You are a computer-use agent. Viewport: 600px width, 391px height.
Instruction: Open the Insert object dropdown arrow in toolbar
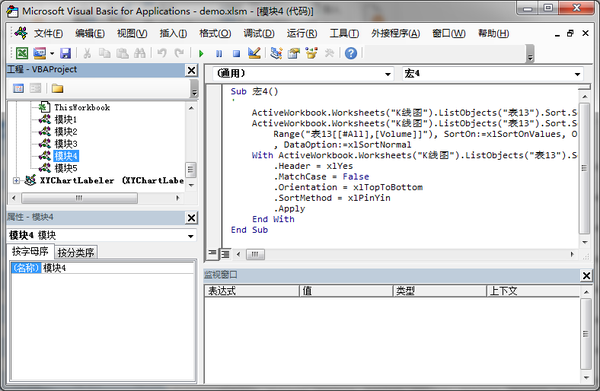coord(52,53)
